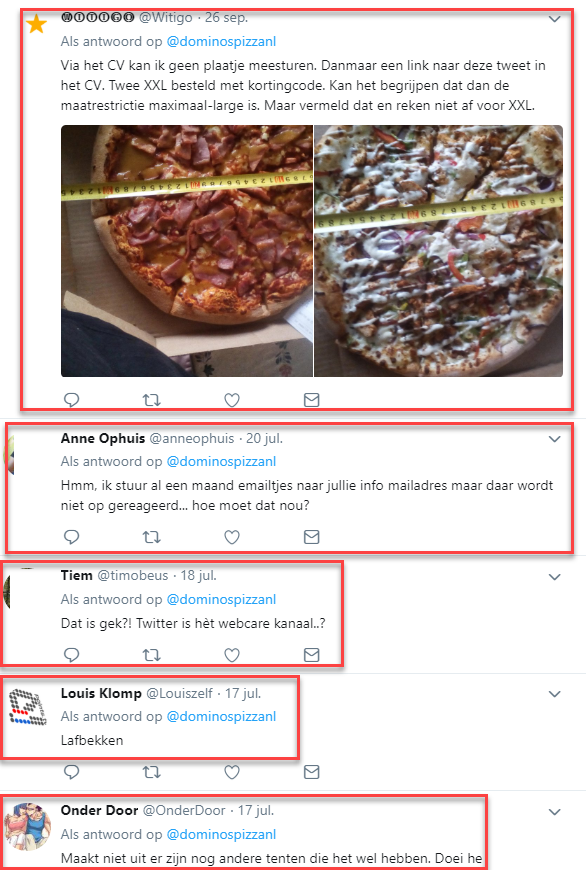Like Louis Klomp's Lafbekken tweet
Viewport: 586px width, 870px height.
tap(232, 772)
